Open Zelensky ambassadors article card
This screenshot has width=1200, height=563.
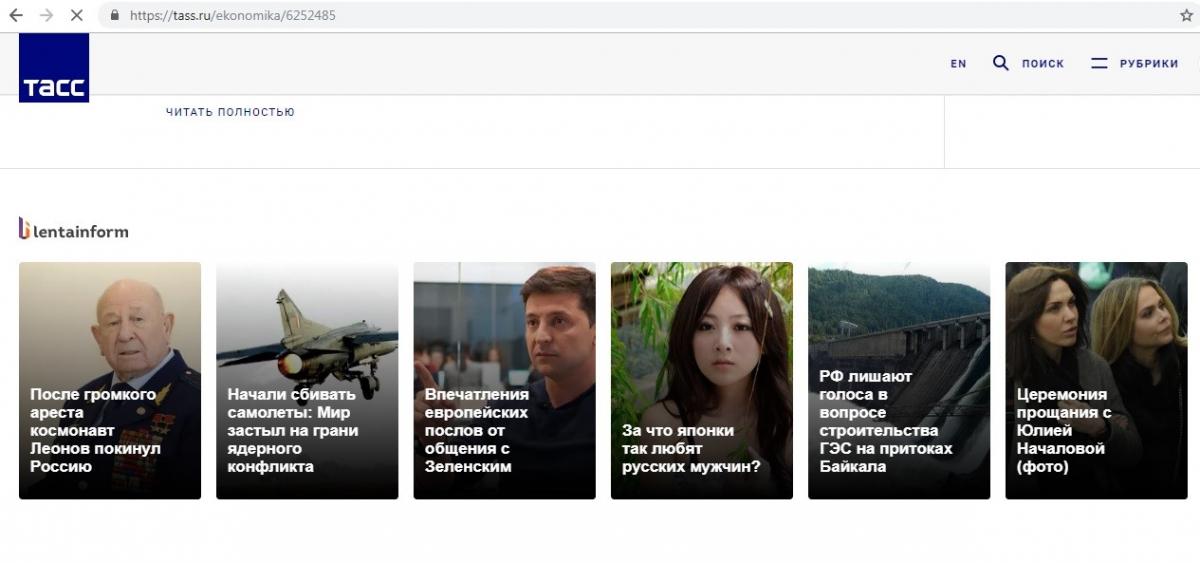pos(504,380)
